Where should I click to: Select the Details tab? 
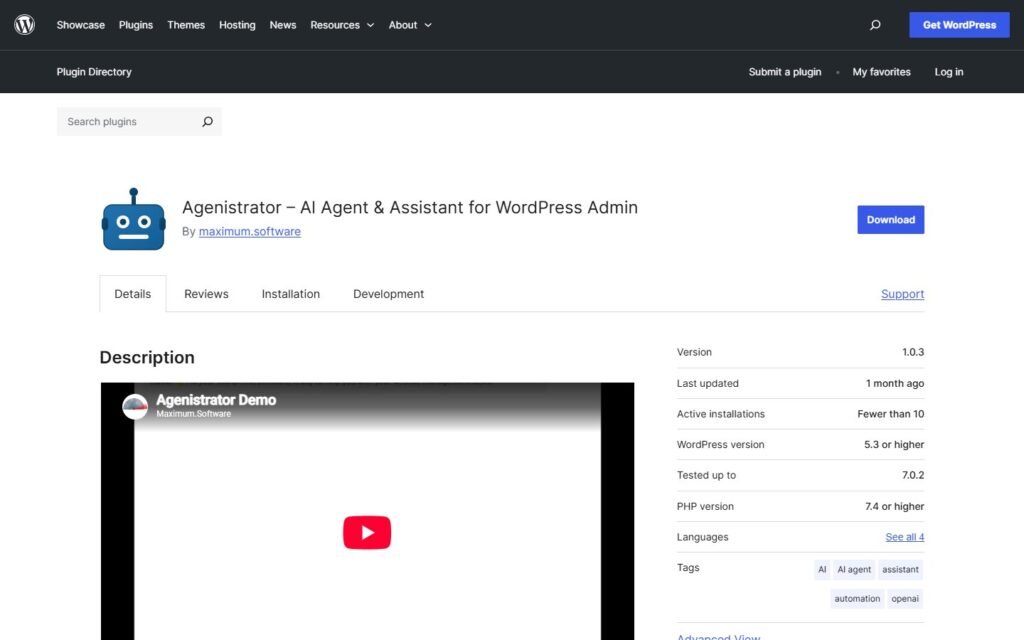click(133, 294)
